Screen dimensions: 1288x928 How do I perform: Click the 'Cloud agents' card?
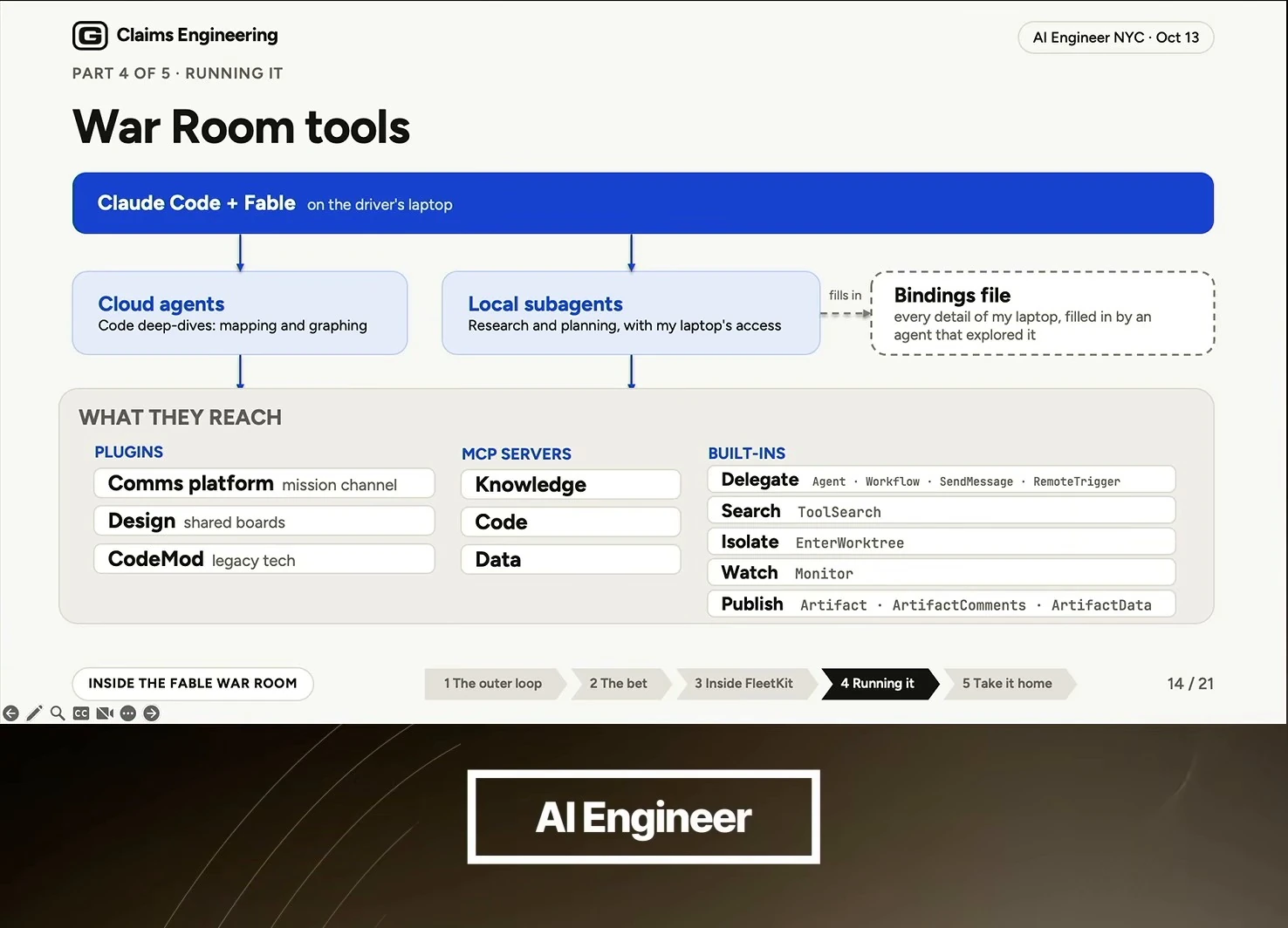[x=240, y=313]
